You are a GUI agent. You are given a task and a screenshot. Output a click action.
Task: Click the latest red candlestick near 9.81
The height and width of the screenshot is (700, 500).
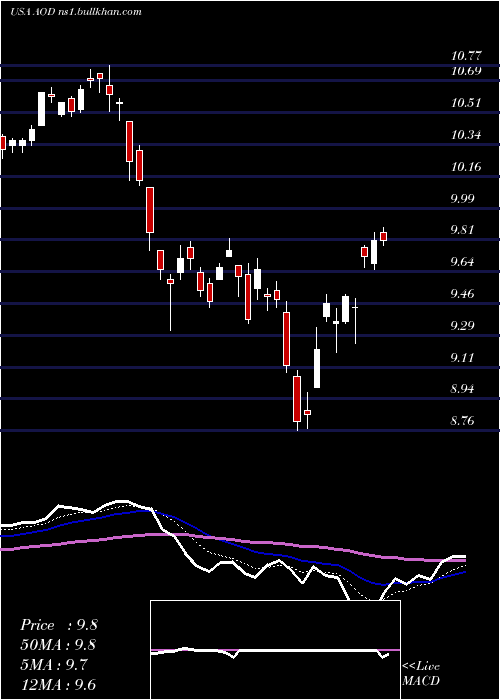coord(383,236)
